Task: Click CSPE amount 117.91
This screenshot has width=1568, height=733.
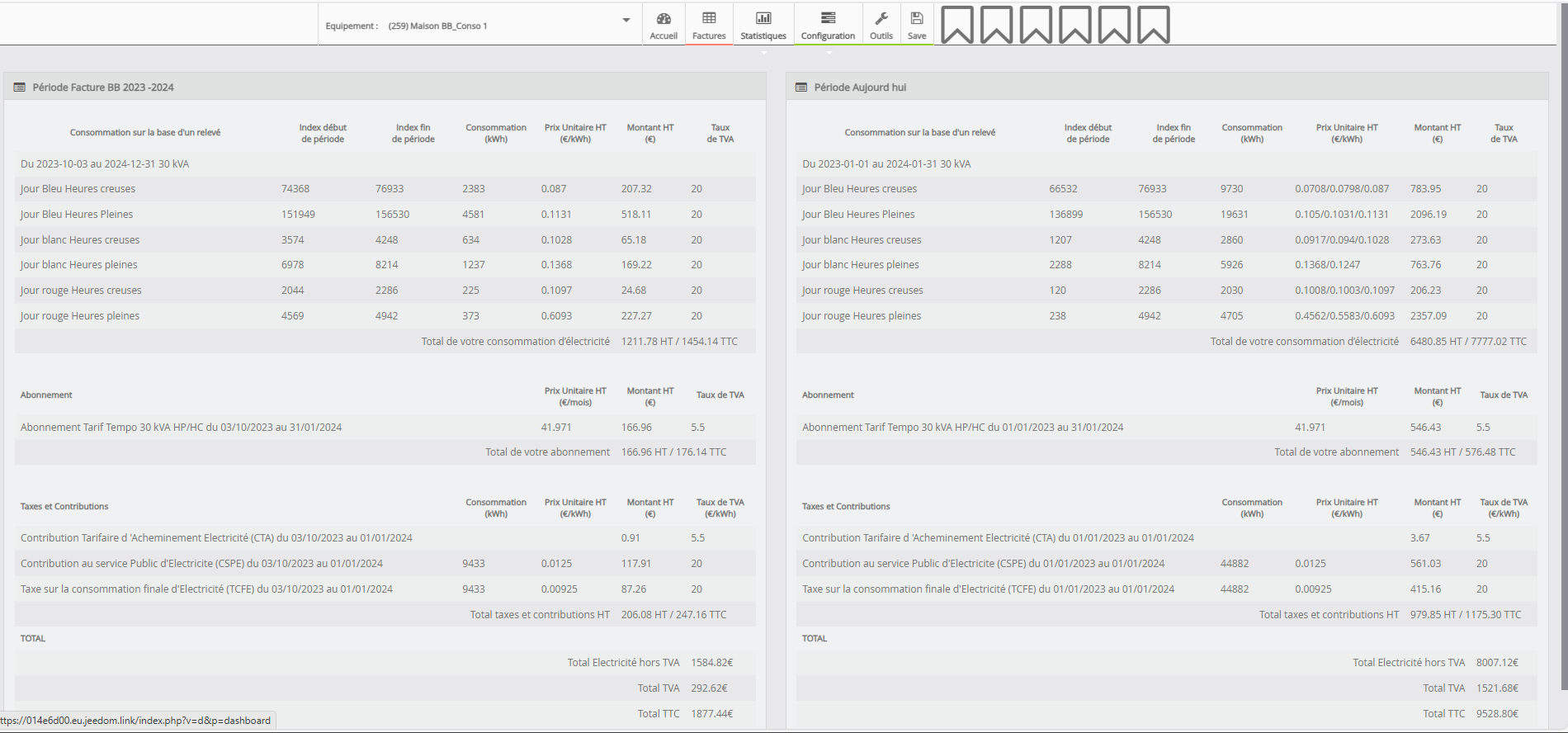Action: 636,564
